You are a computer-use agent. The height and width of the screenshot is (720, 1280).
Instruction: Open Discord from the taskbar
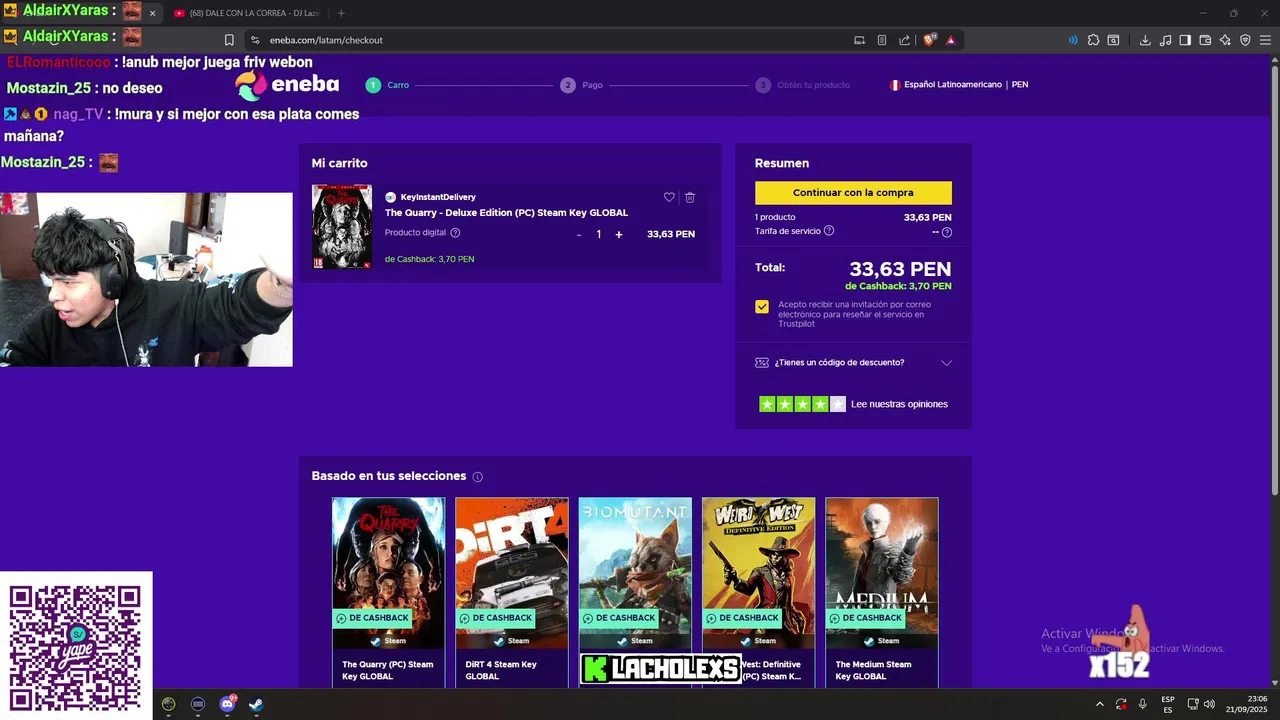coord(227,704)
